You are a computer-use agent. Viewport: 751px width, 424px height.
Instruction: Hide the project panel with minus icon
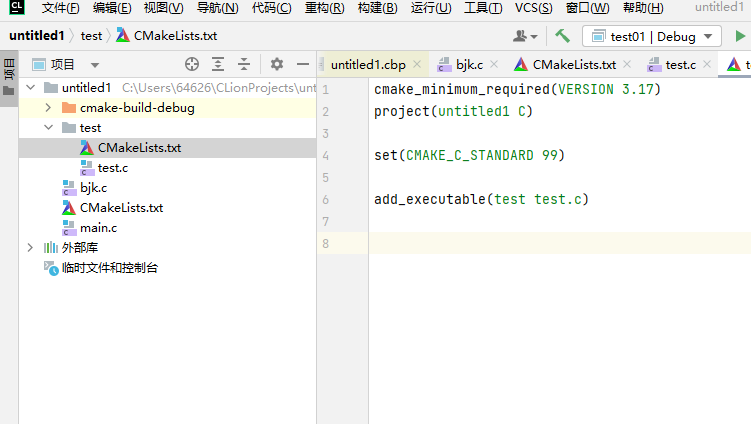[x=302, y=64]
